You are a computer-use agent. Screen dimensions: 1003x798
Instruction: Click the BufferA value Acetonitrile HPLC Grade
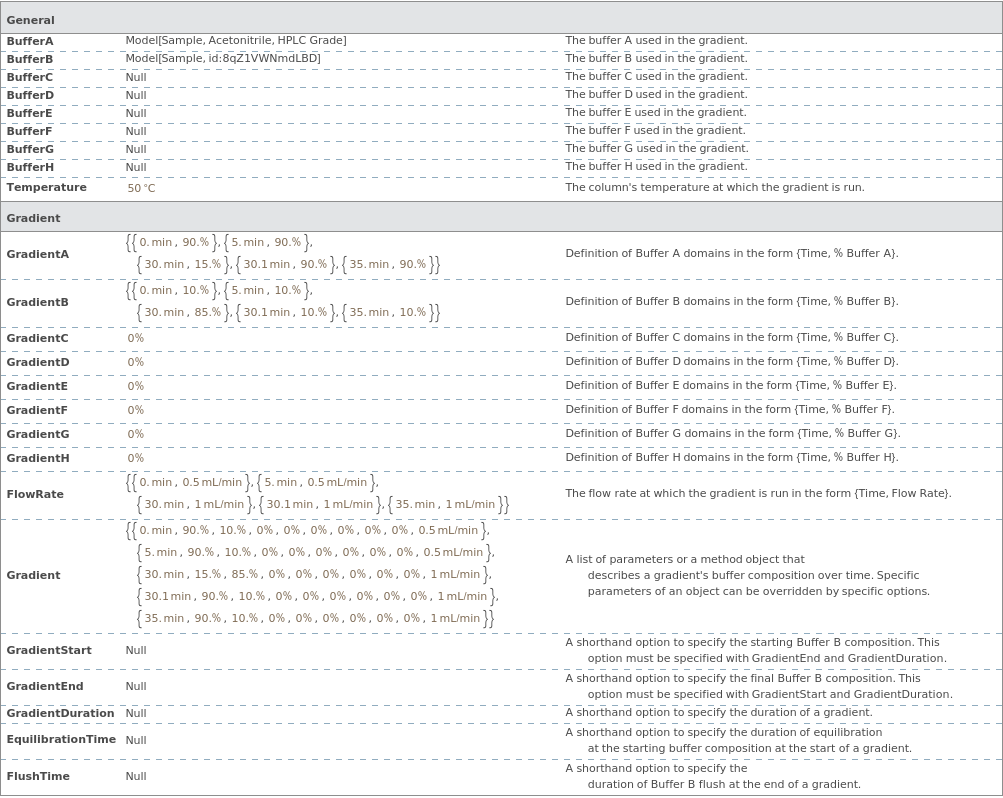[x=235, y=41]
